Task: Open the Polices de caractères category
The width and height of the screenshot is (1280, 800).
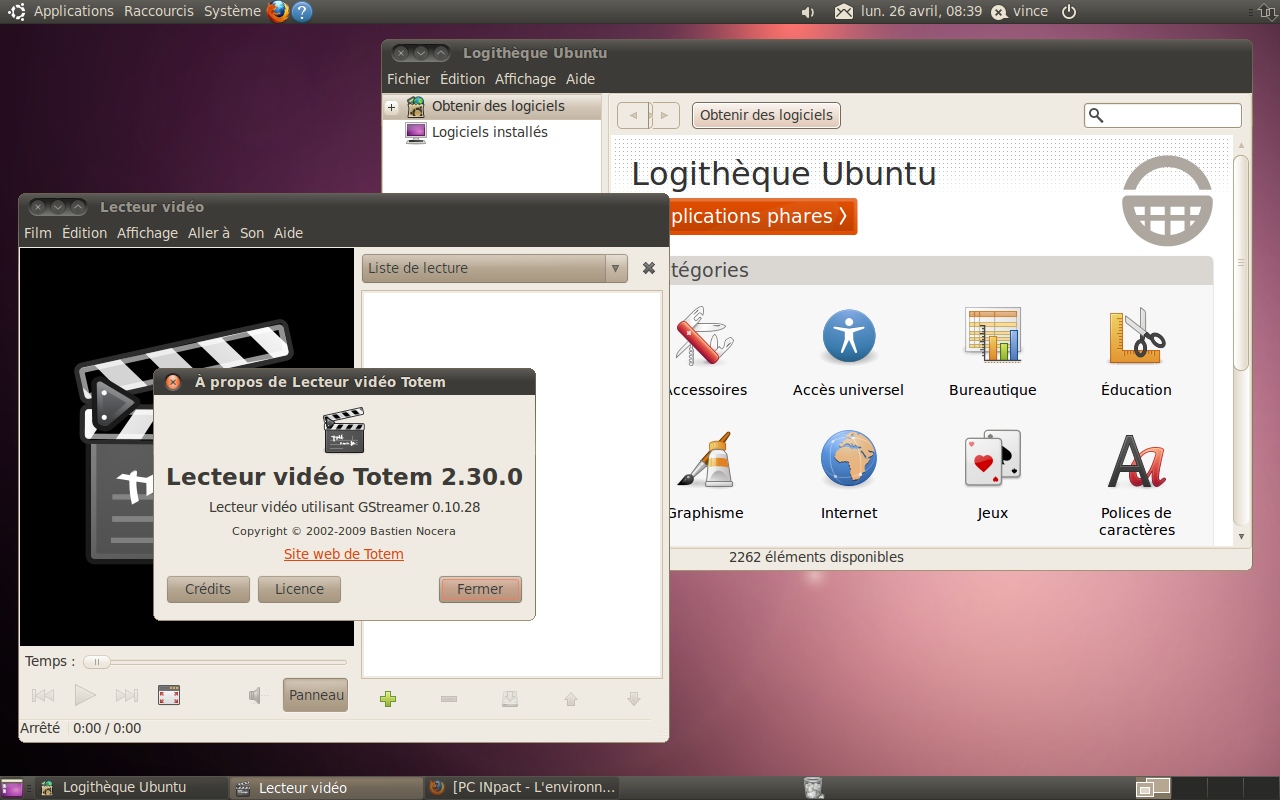Action: click(x=1137, y=461)
